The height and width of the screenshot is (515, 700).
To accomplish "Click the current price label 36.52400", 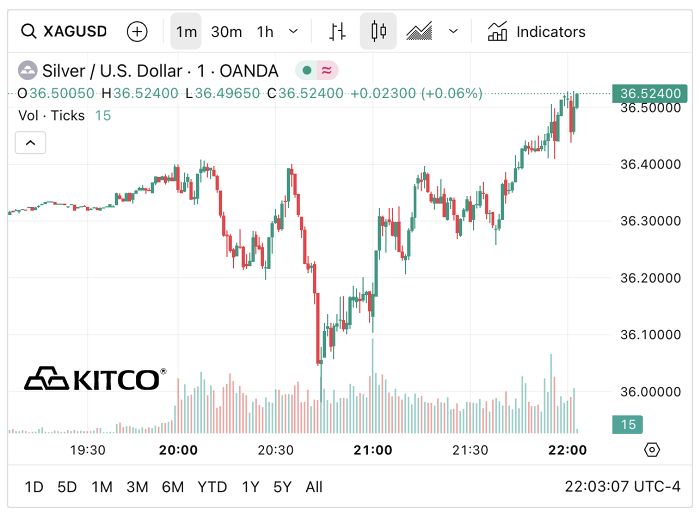I will coord(650,93).
